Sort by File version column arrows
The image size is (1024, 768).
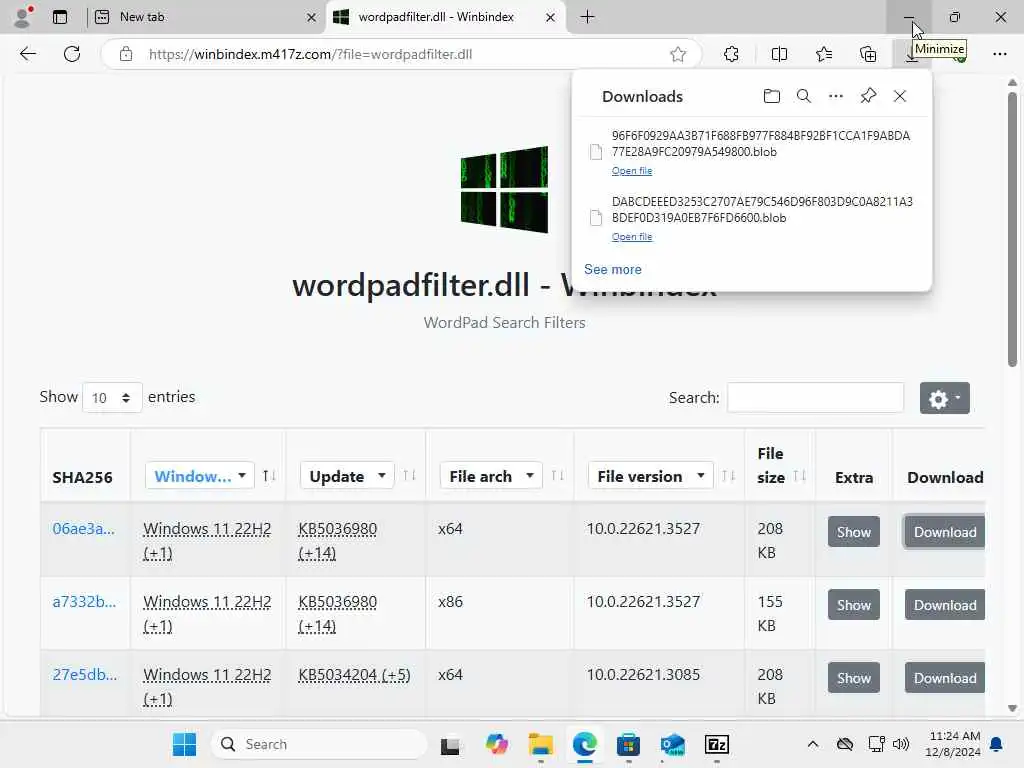[x=728, y=476]
